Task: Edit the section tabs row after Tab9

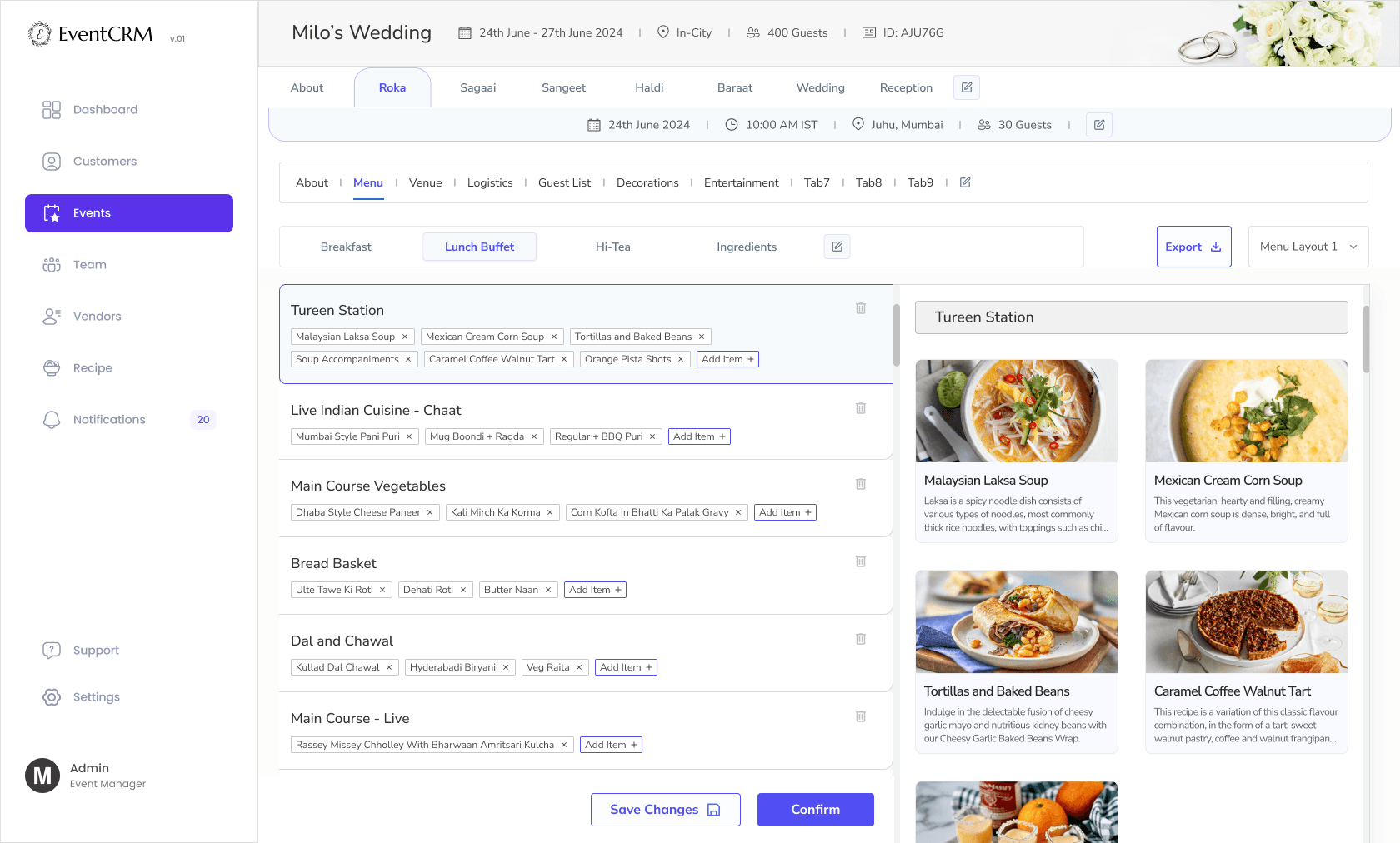Action: point(965,182)
